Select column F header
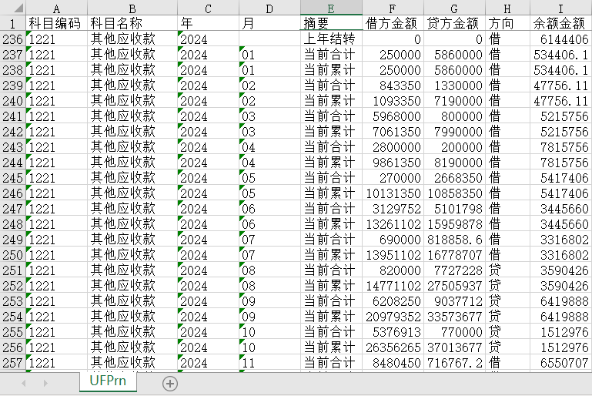This screenshot has height=396, width=592. (393, 8)
